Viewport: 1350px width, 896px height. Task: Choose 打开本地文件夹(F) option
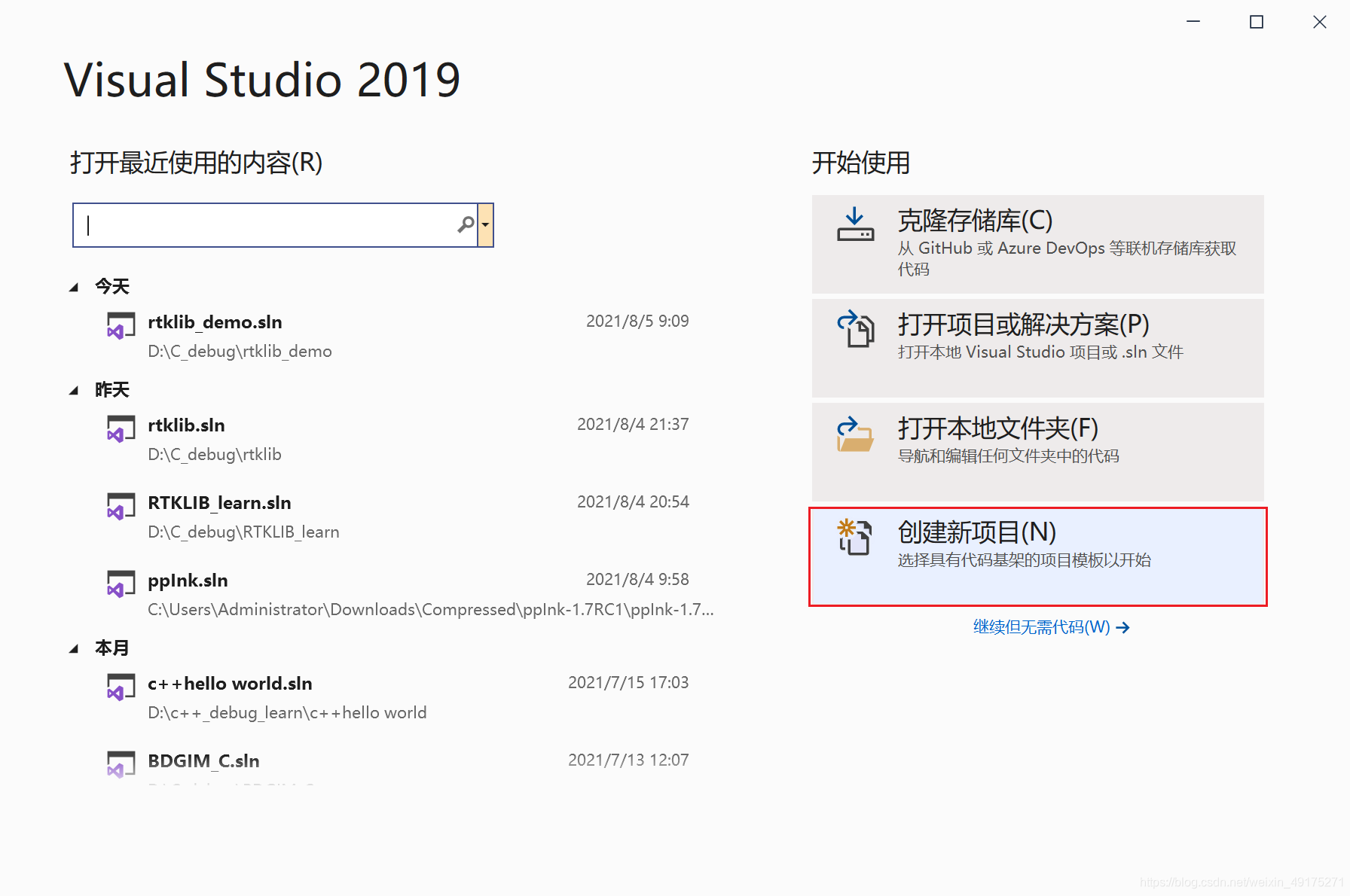1037,452
